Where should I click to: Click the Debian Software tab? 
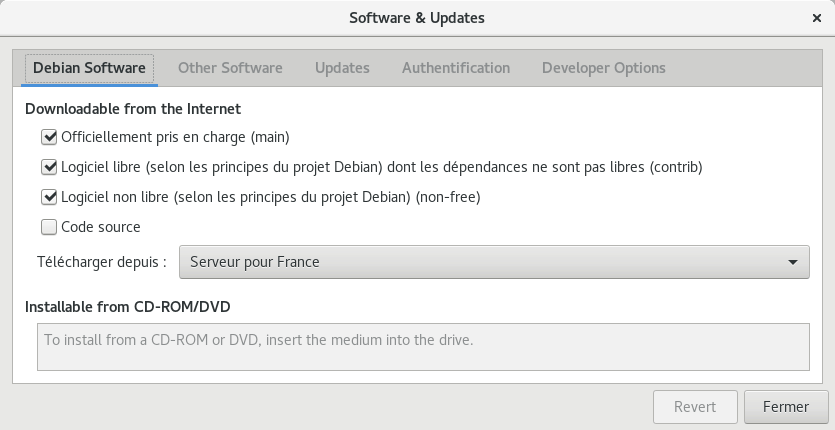(x=89, y=68)
